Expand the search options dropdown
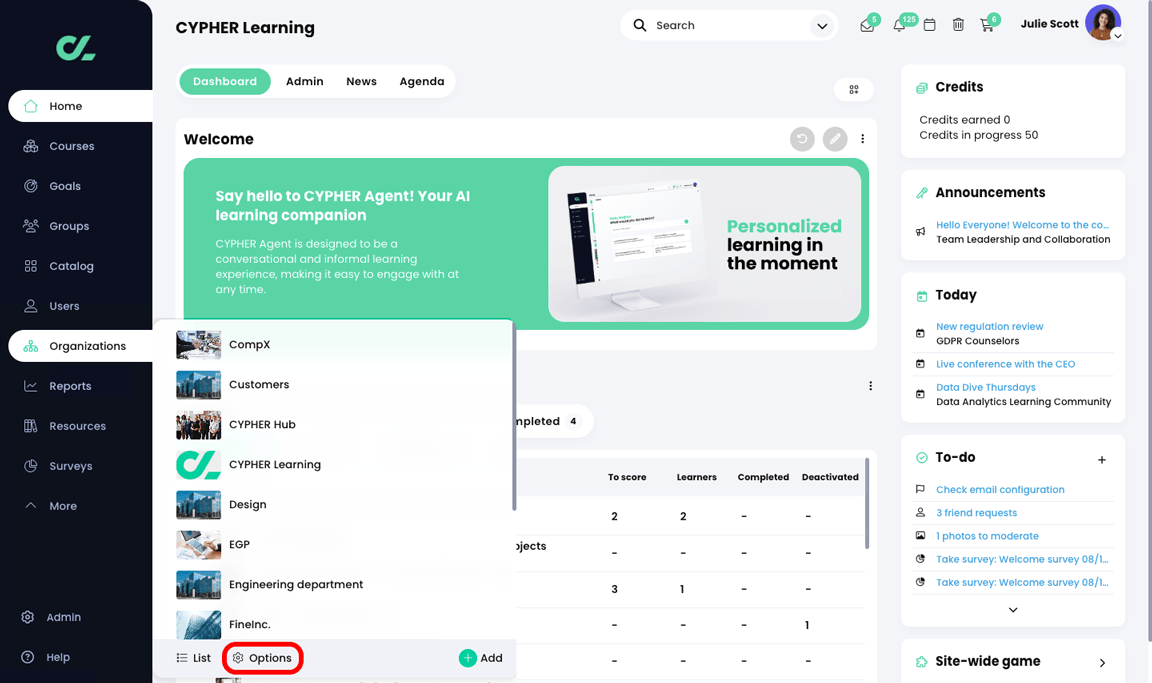This screenshot has width=1152, height=683. 822,26
